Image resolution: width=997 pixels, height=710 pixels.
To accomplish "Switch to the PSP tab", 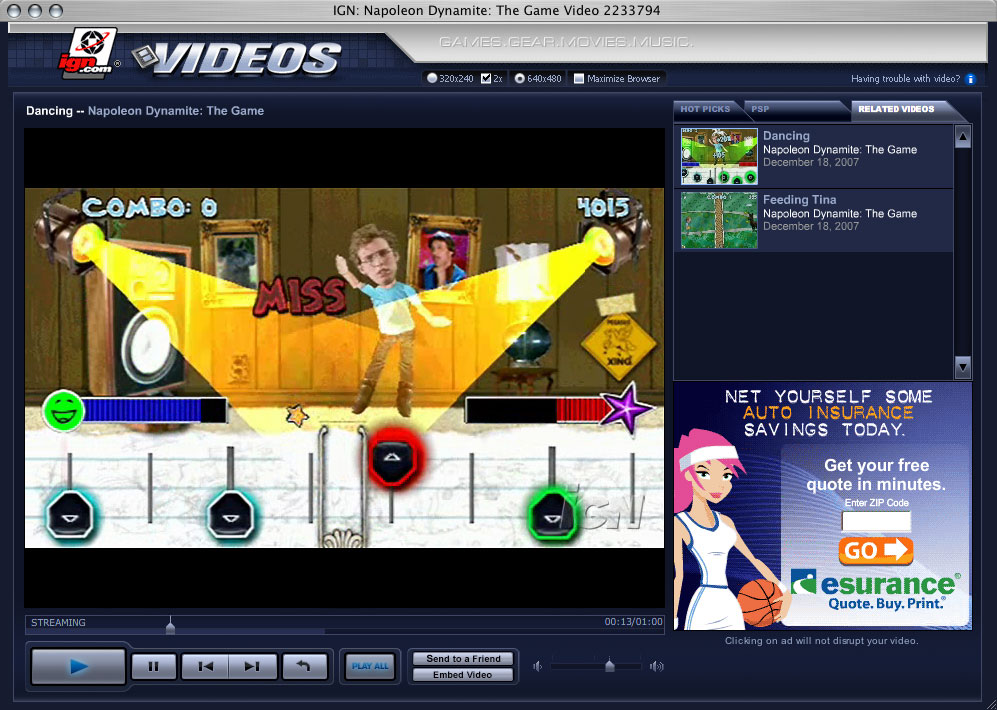I will [760, 109].
